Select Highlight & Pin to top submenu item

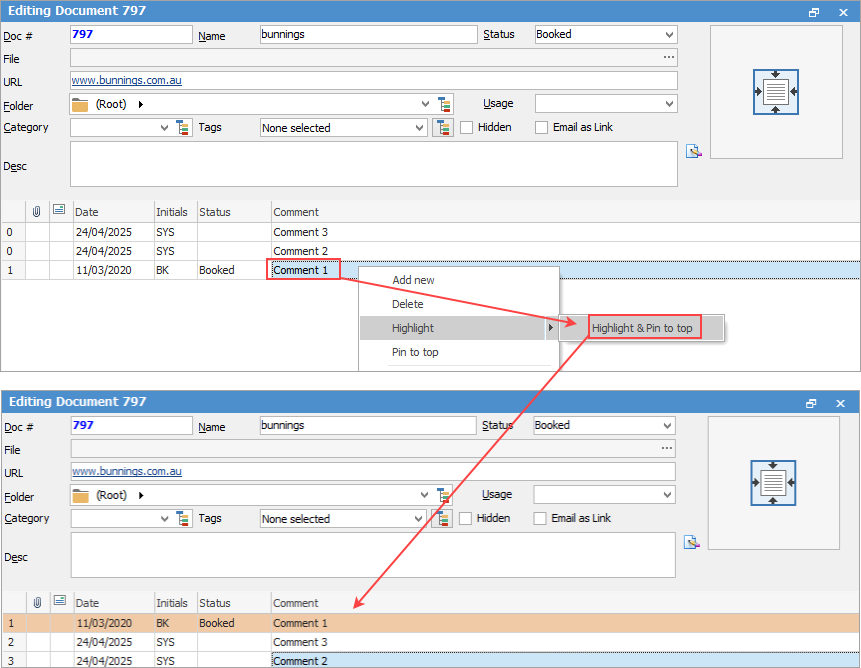pos(642,328)
